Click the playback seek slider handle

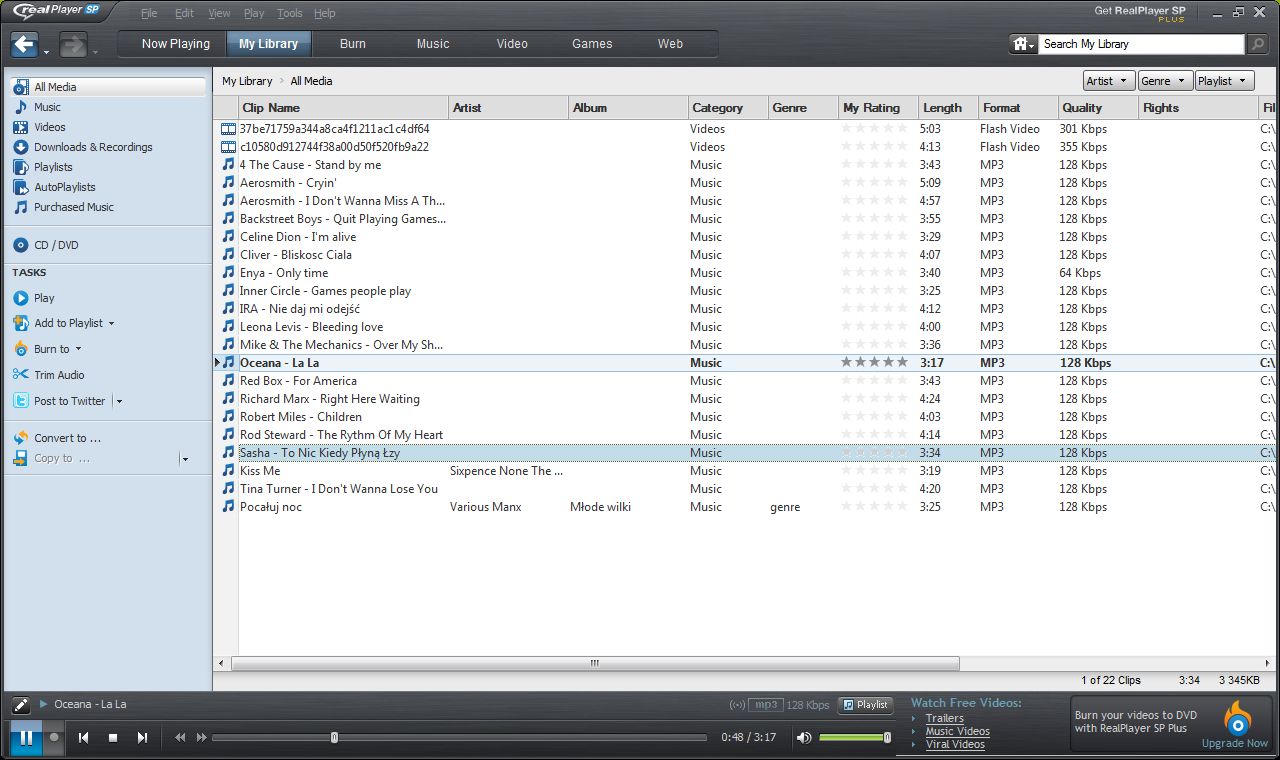click(x=334, y=738)
